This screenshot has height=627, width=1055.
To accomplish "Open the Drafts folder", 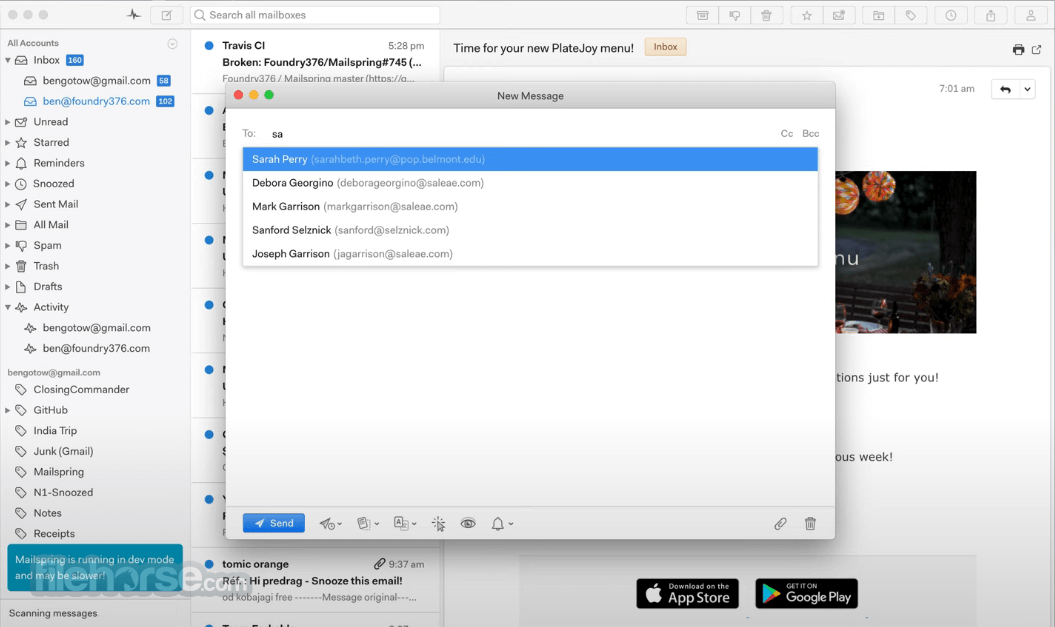I will (48, 287).
